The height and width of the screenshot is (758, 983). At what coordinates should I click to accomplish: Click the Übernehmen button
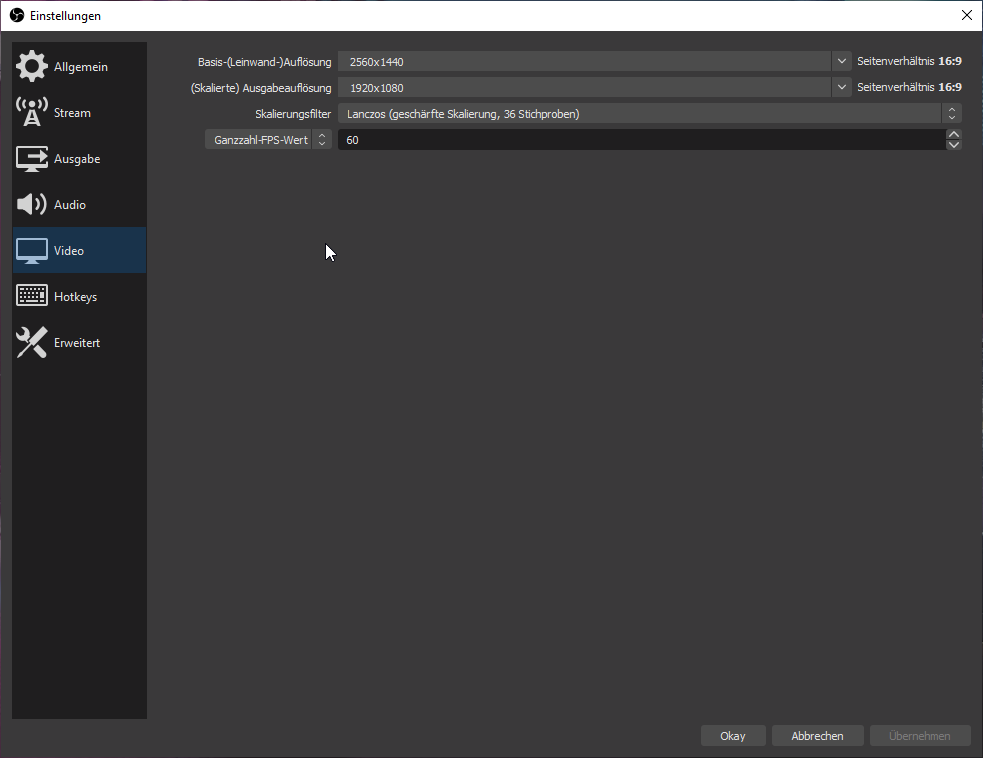pyautogui.click(x=920, y=735)
